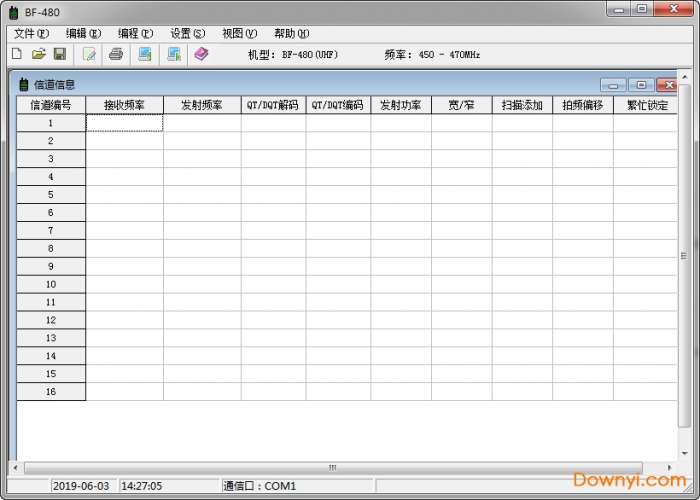This screenshot has width=700, height=500.
Task: Click channel 6 宽/窄 cell
Action: 462,212
